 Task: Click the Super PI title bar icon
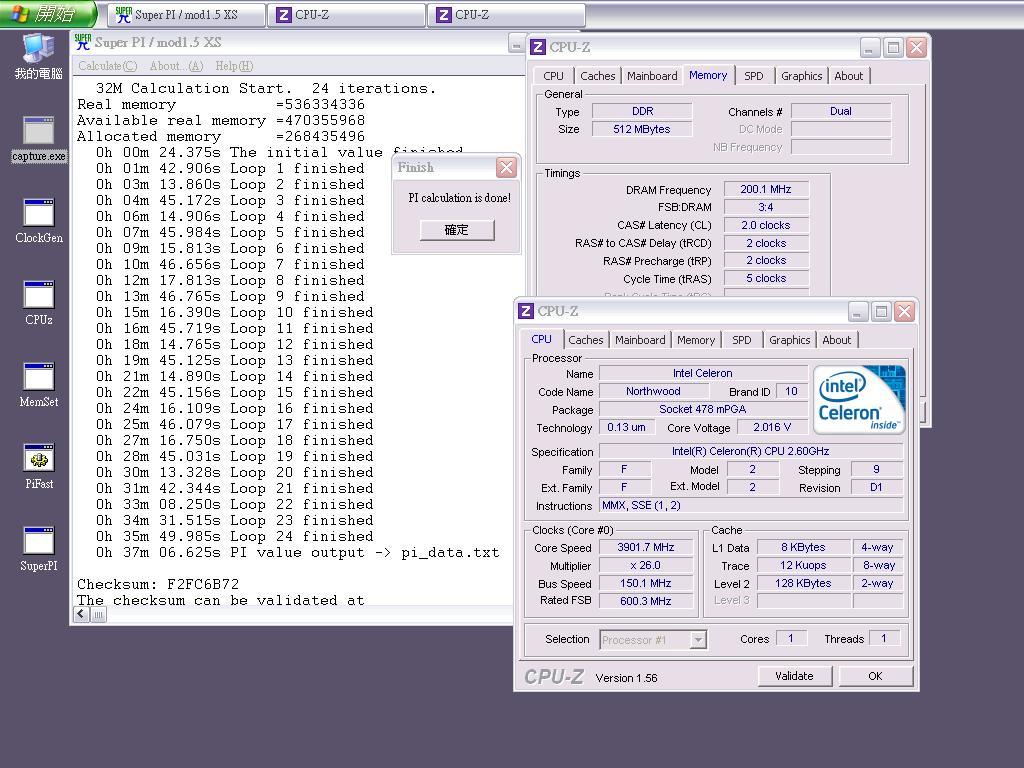pyautogui.click(x=82, y=42)
